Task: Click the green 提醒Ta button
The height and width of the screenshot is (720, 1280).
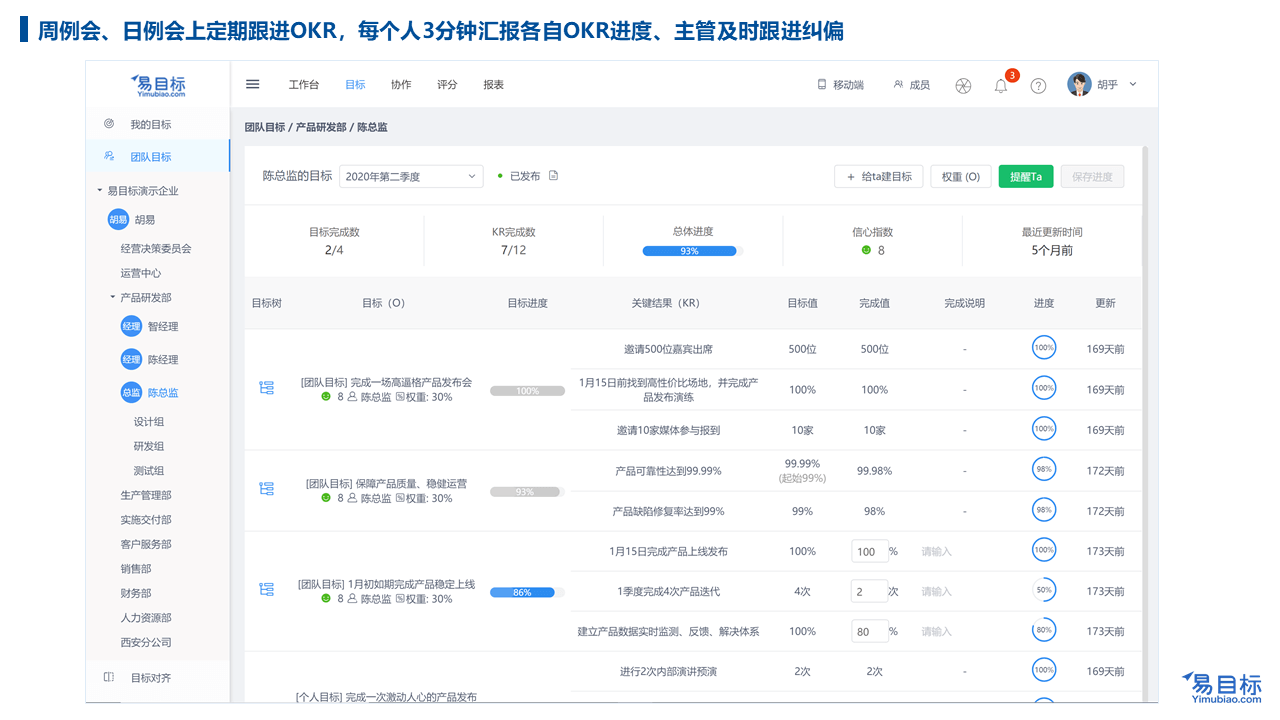Action: click(1026, 176)
